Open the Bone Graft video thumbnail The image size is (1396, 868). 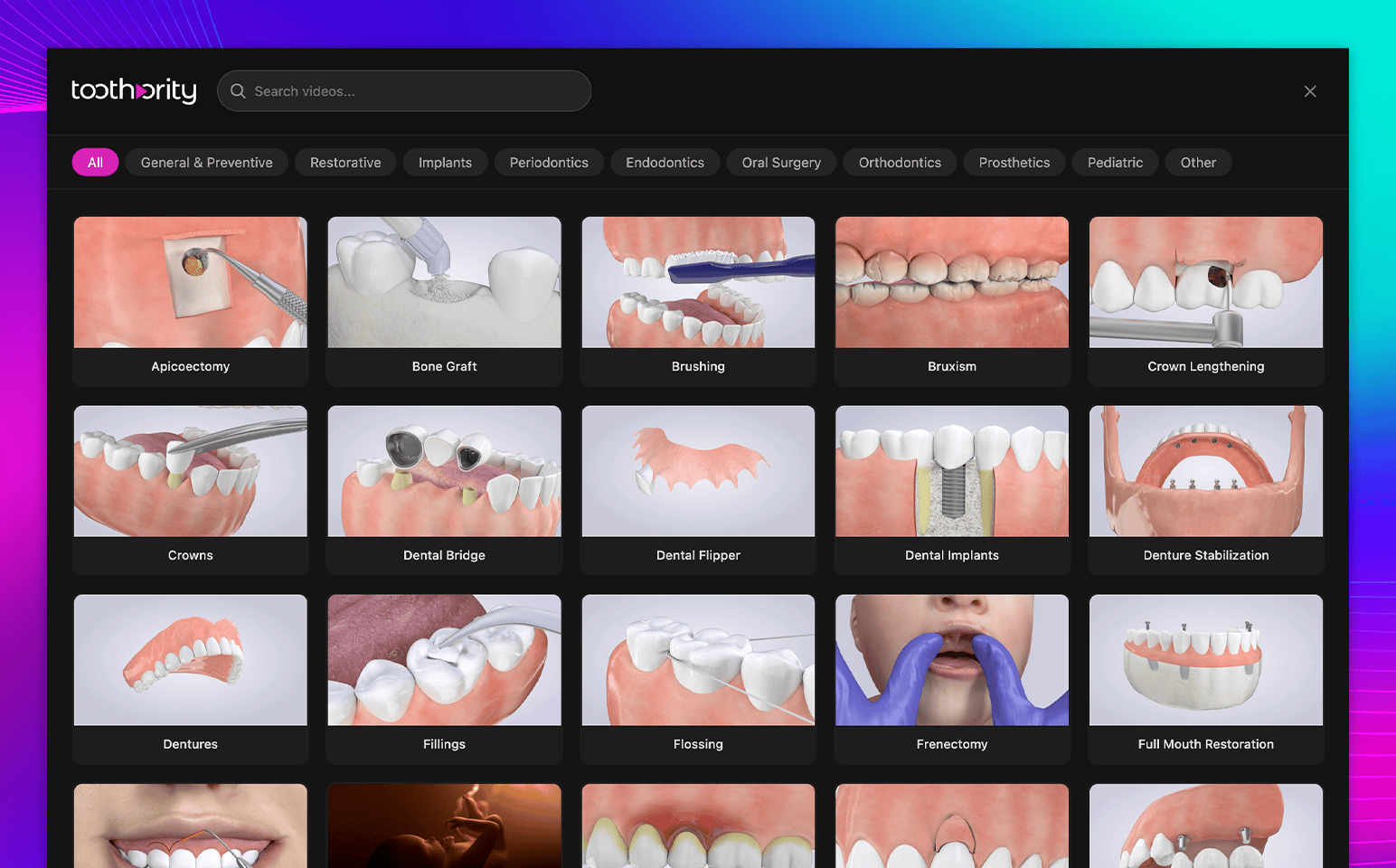point(444,282)
